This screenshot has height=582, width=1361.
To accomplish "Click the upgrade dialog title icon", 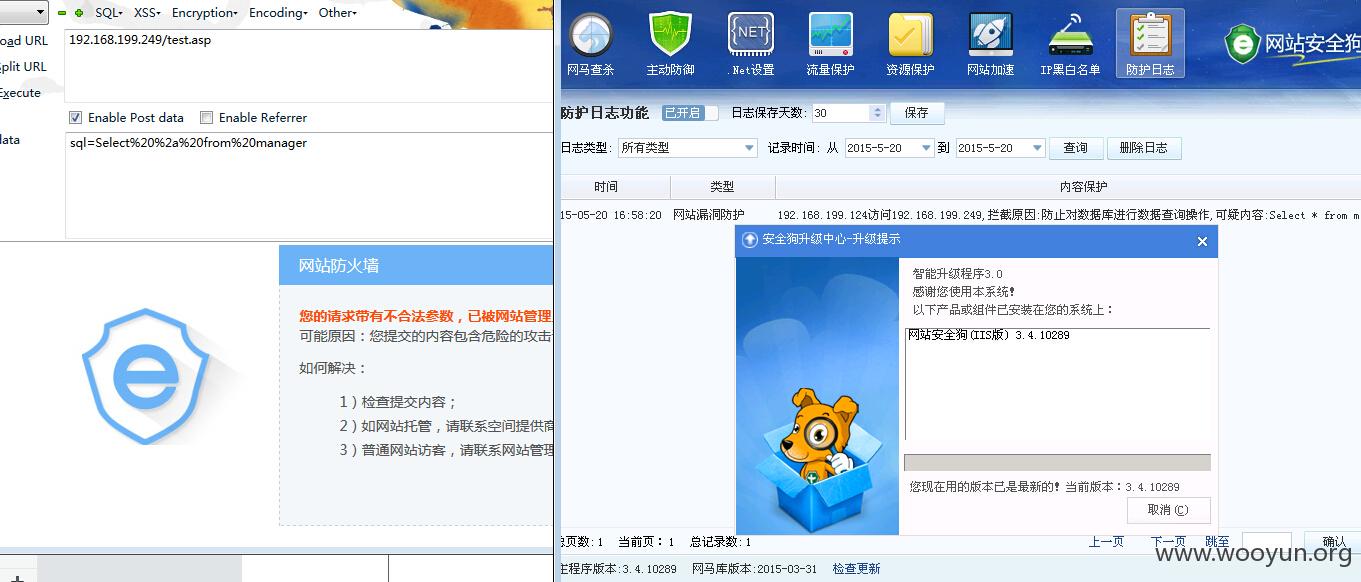I will tap(749, 240).
